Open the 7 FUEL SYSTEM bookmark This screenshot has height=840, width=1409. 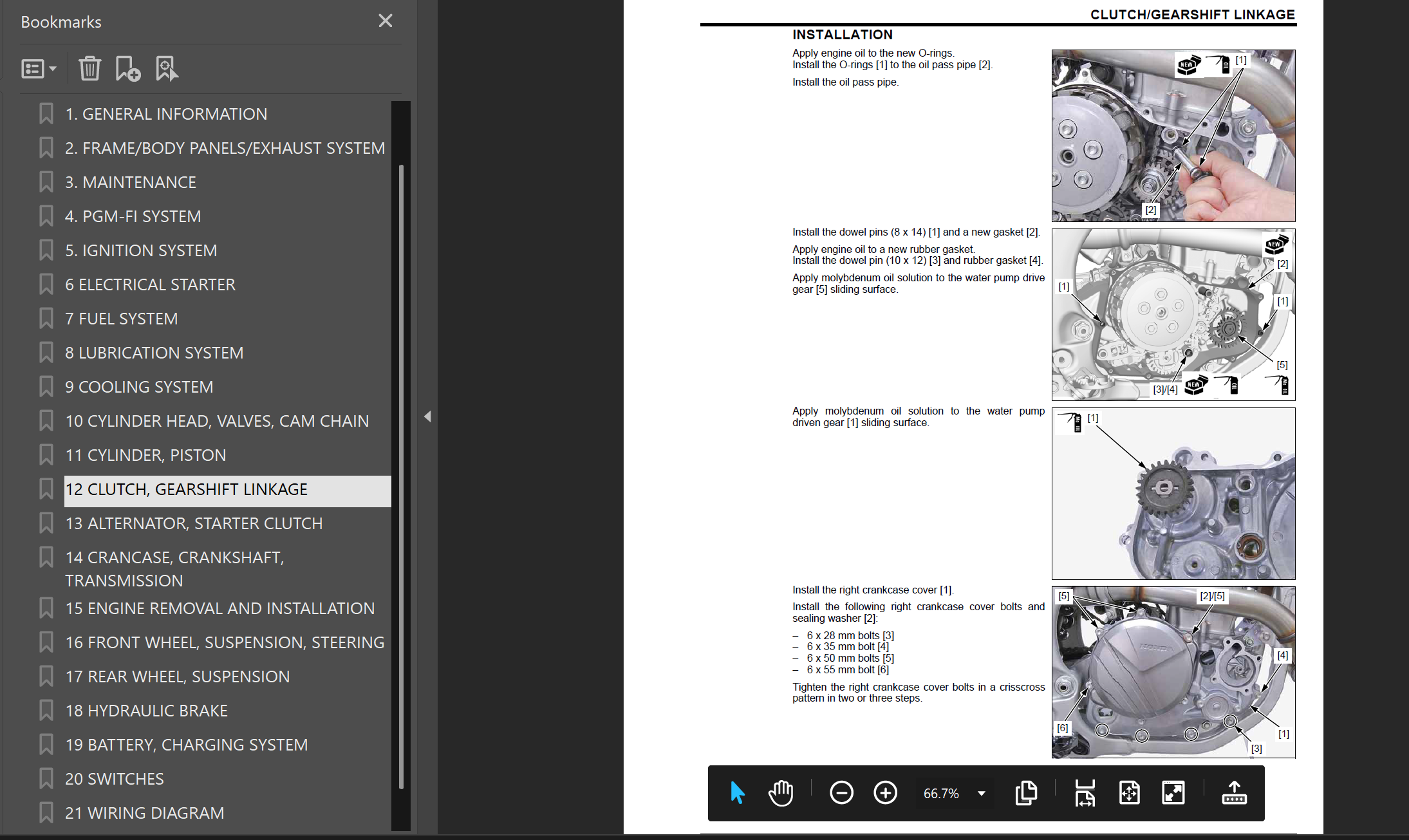[121, 319]
